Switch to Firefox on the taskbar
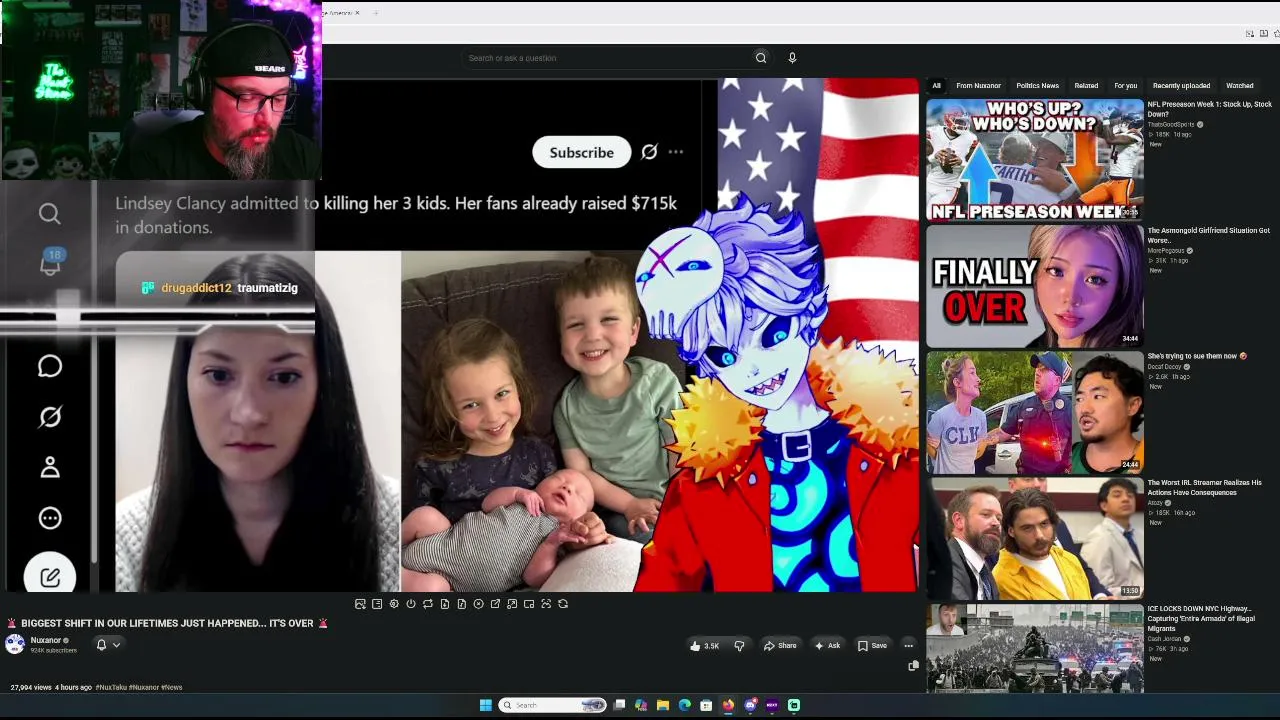 [728, 705]
